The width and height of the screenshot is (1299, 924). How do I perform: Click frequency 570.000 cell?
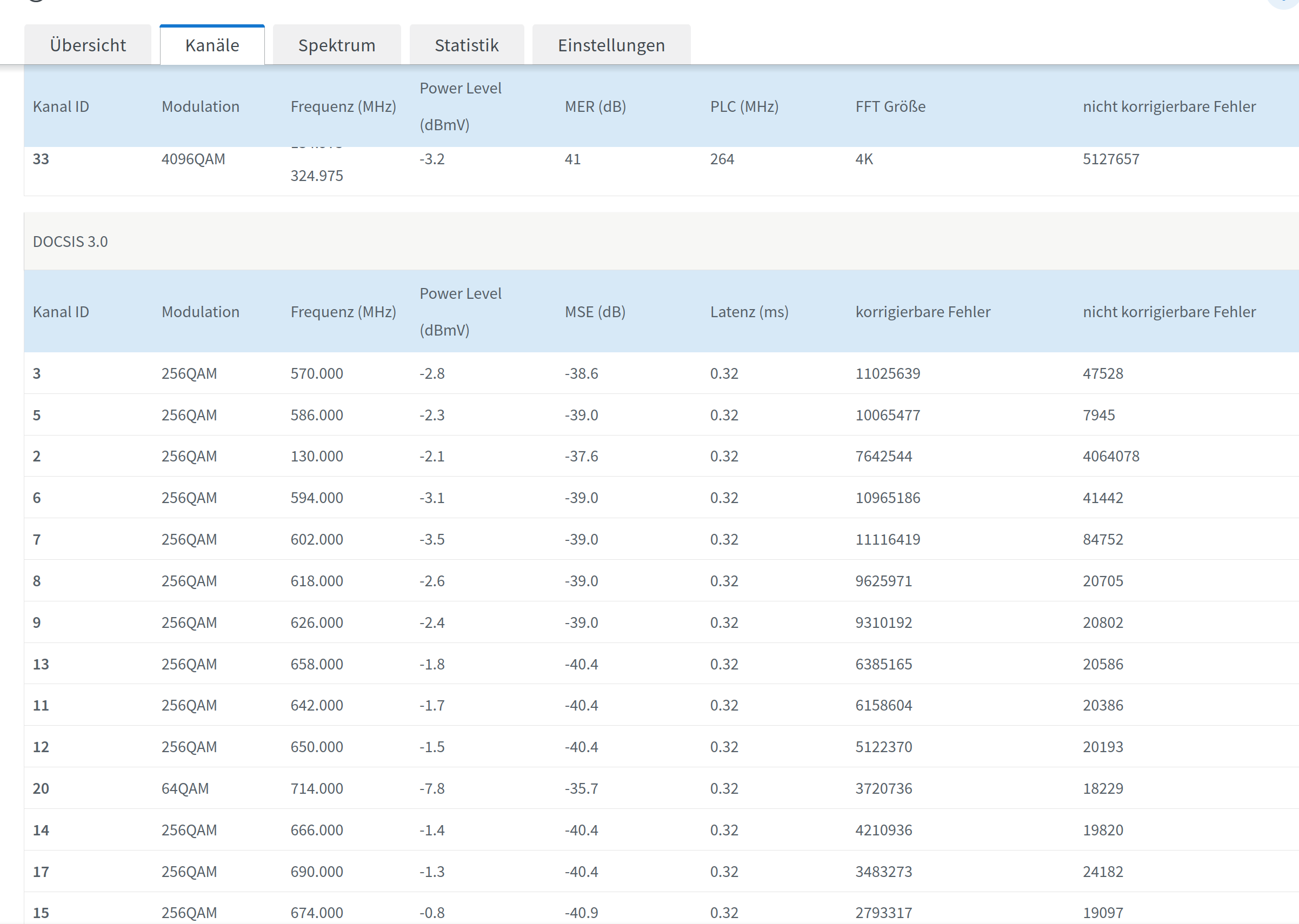point(316,374)
